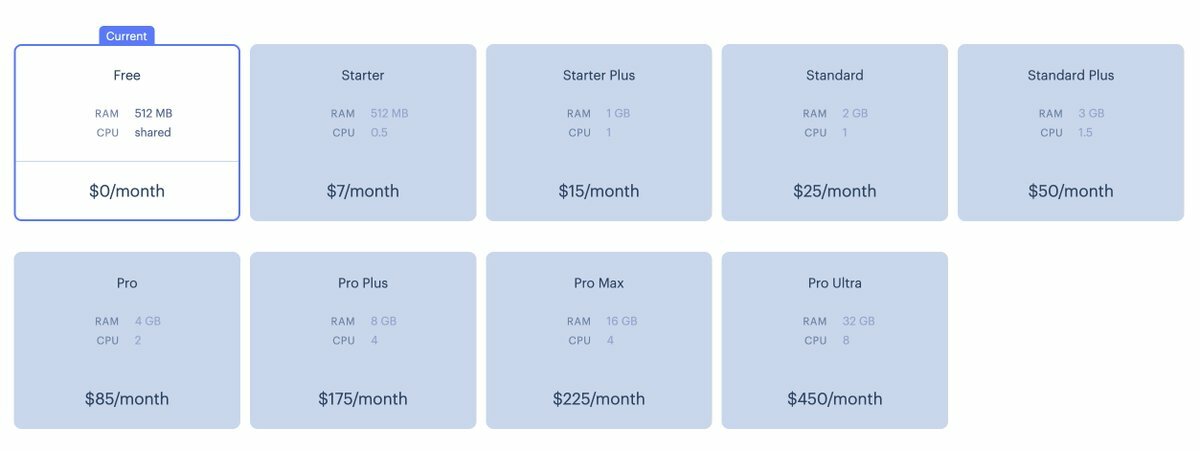Select the Free plan card

127,132
